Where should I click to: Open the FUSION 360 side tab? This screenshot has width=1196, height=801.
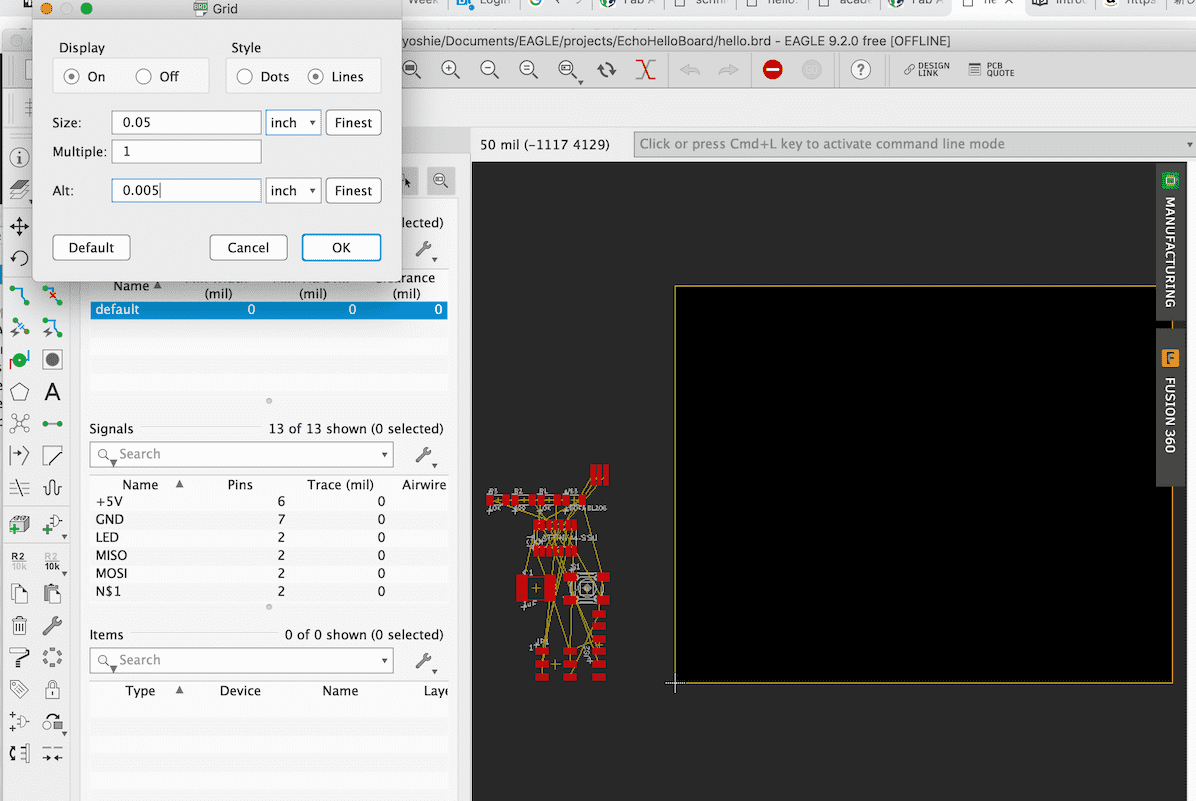(1170, 407)
